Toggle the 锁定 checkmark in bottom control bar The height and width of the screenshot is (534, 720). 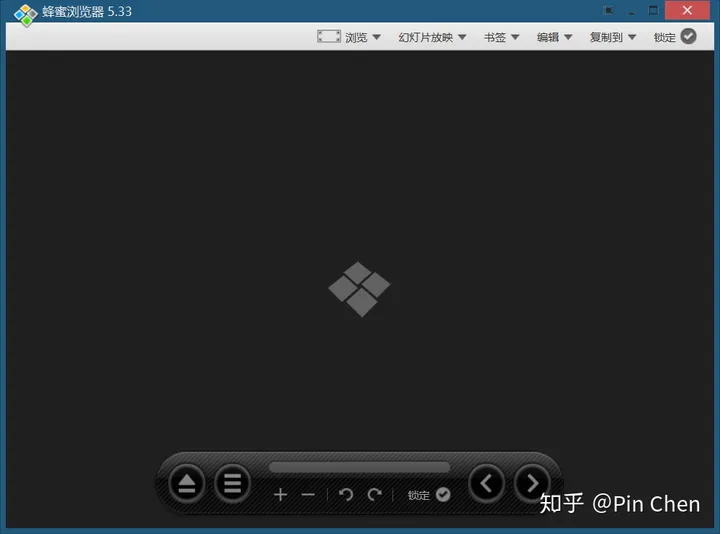[443, 494]
